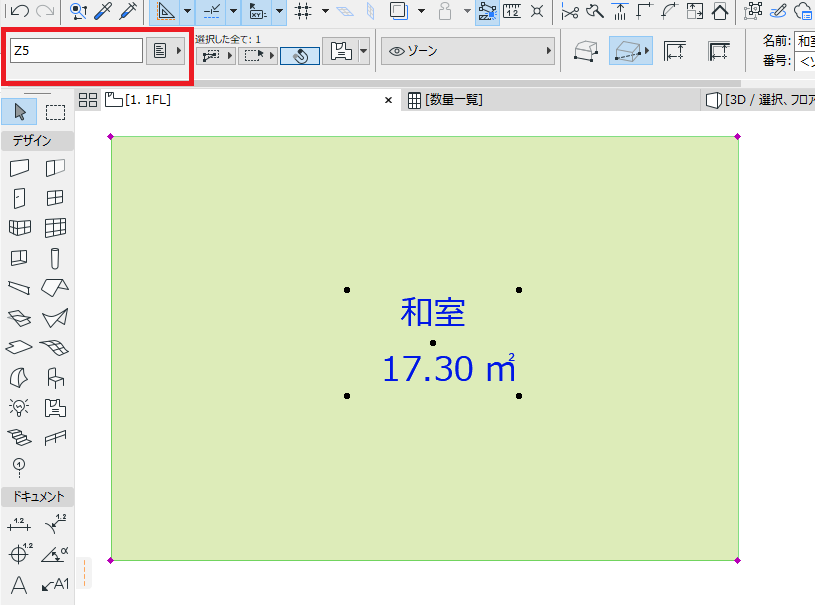Screen dimensions: 815x605
Task: Open the trace reference icon
Action: 399,11
